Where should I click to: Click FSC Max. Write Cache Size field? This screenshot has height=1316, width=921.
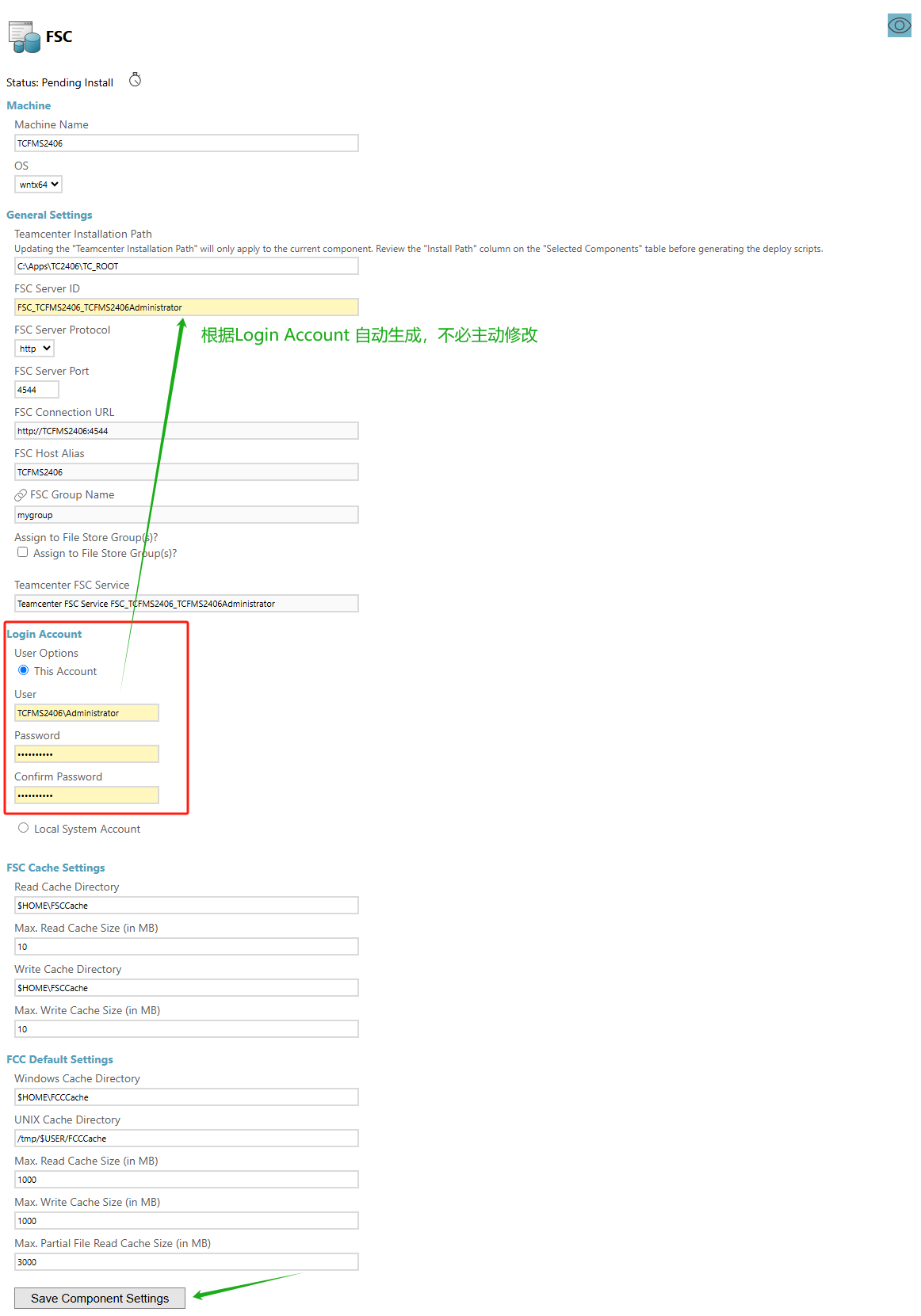tap(186, 1029)
